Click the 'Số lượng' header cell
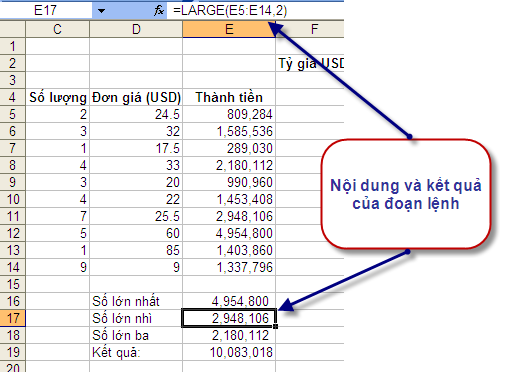Image resolution: width=524 pixels, height=372 pixels. [x=57, y=97]
